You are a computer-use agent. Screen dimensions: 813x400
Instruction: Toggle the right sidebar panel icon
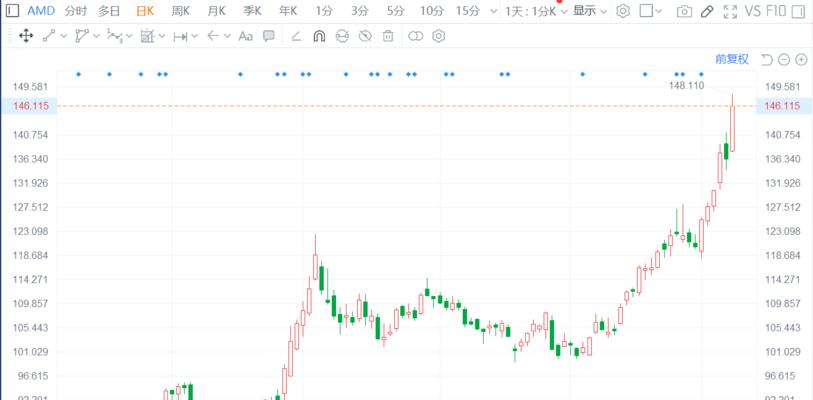pyautogui.click(x=799, y=11)
